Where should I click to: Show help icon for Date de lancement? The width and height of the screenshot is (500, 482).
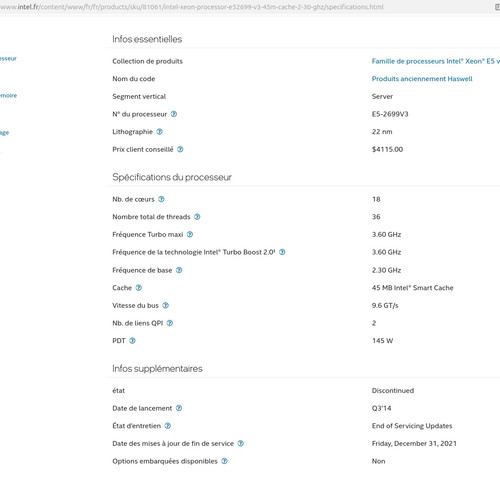[x=179, y=408]
